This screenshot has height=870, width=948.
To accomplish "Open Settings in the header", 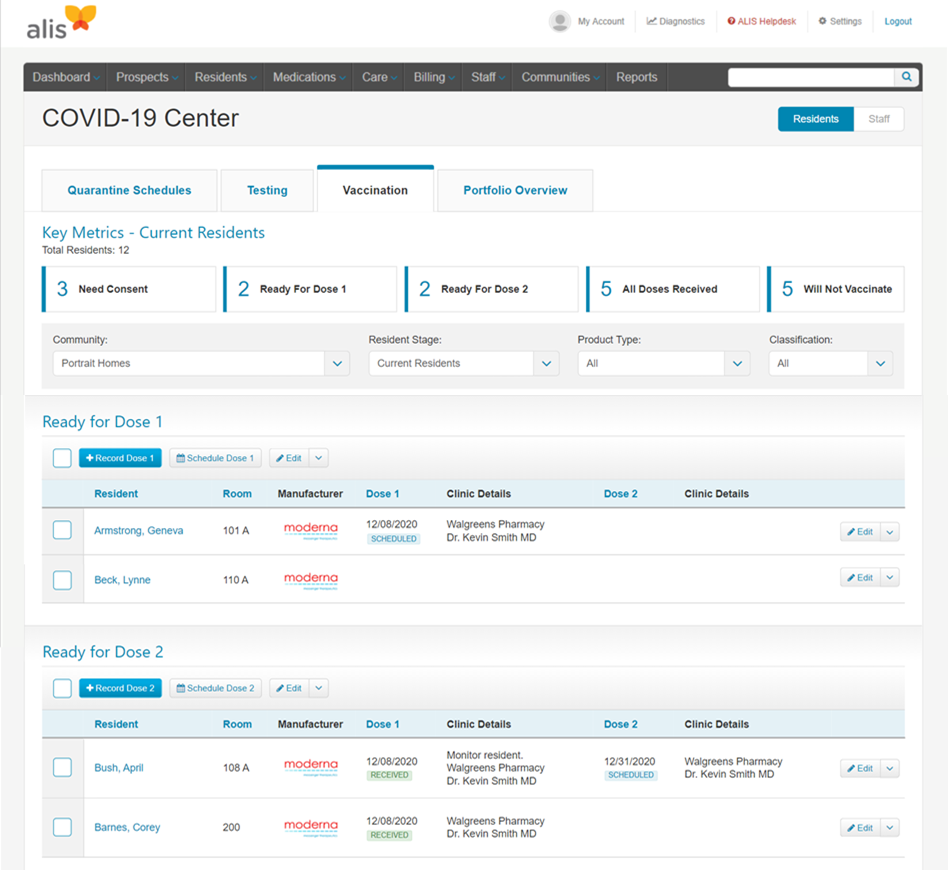I will pos(840,21).
